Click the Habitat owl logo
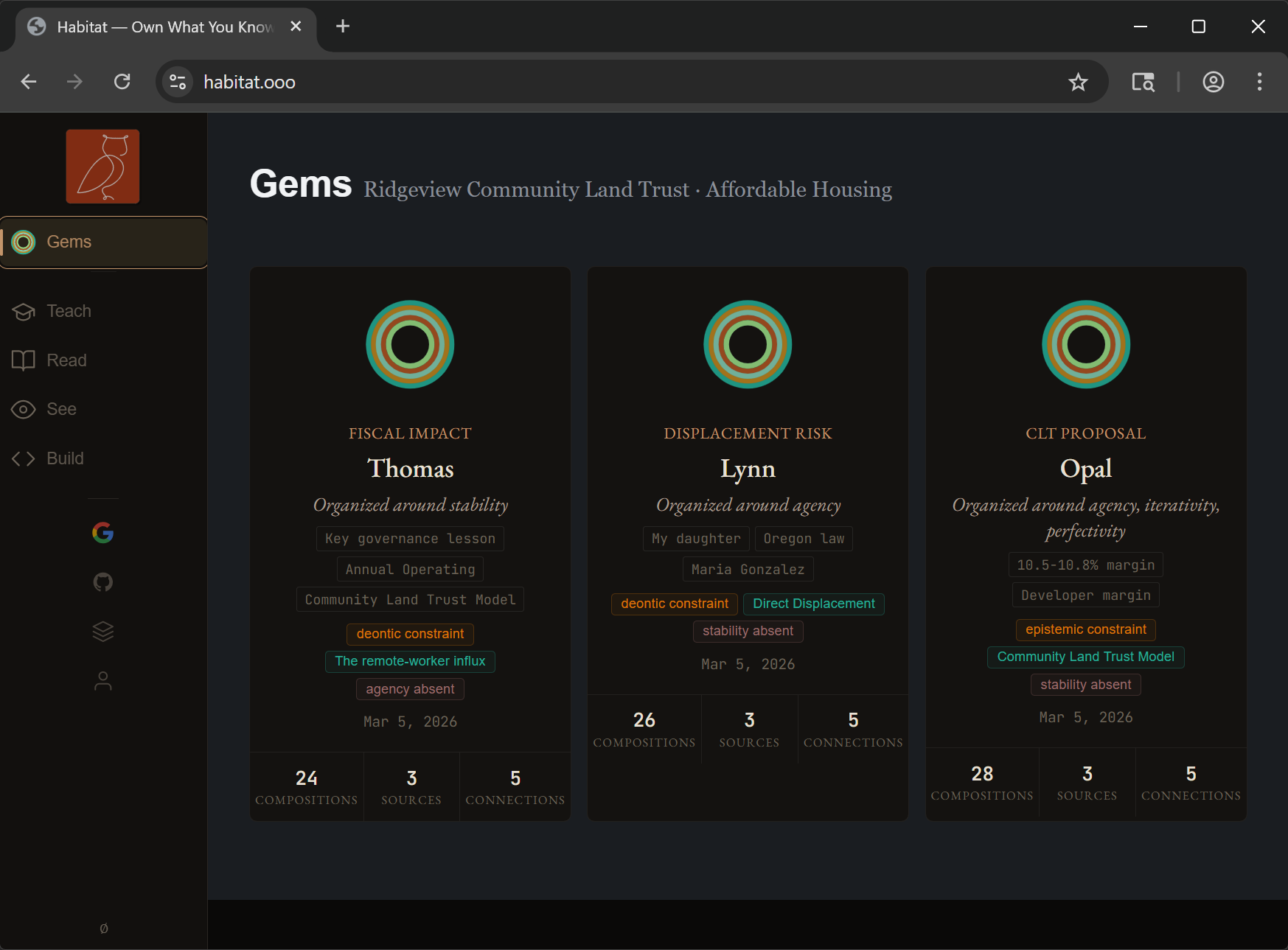1288x950 pixels. pyautogui.click(x=102, y=167)
